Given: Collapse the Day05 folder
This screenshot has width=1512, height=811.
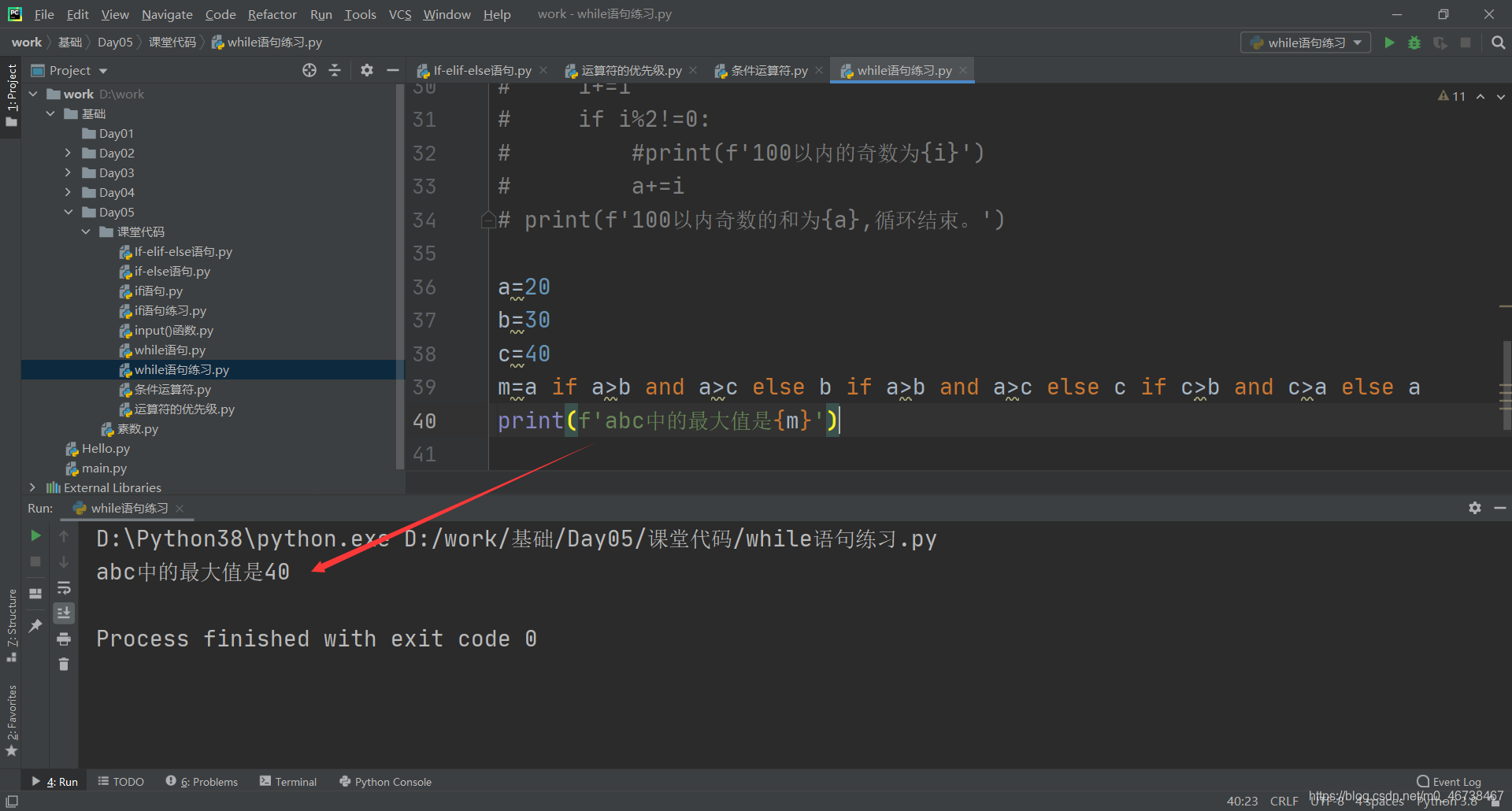Looking at the screenshot, I should point(69,212).
